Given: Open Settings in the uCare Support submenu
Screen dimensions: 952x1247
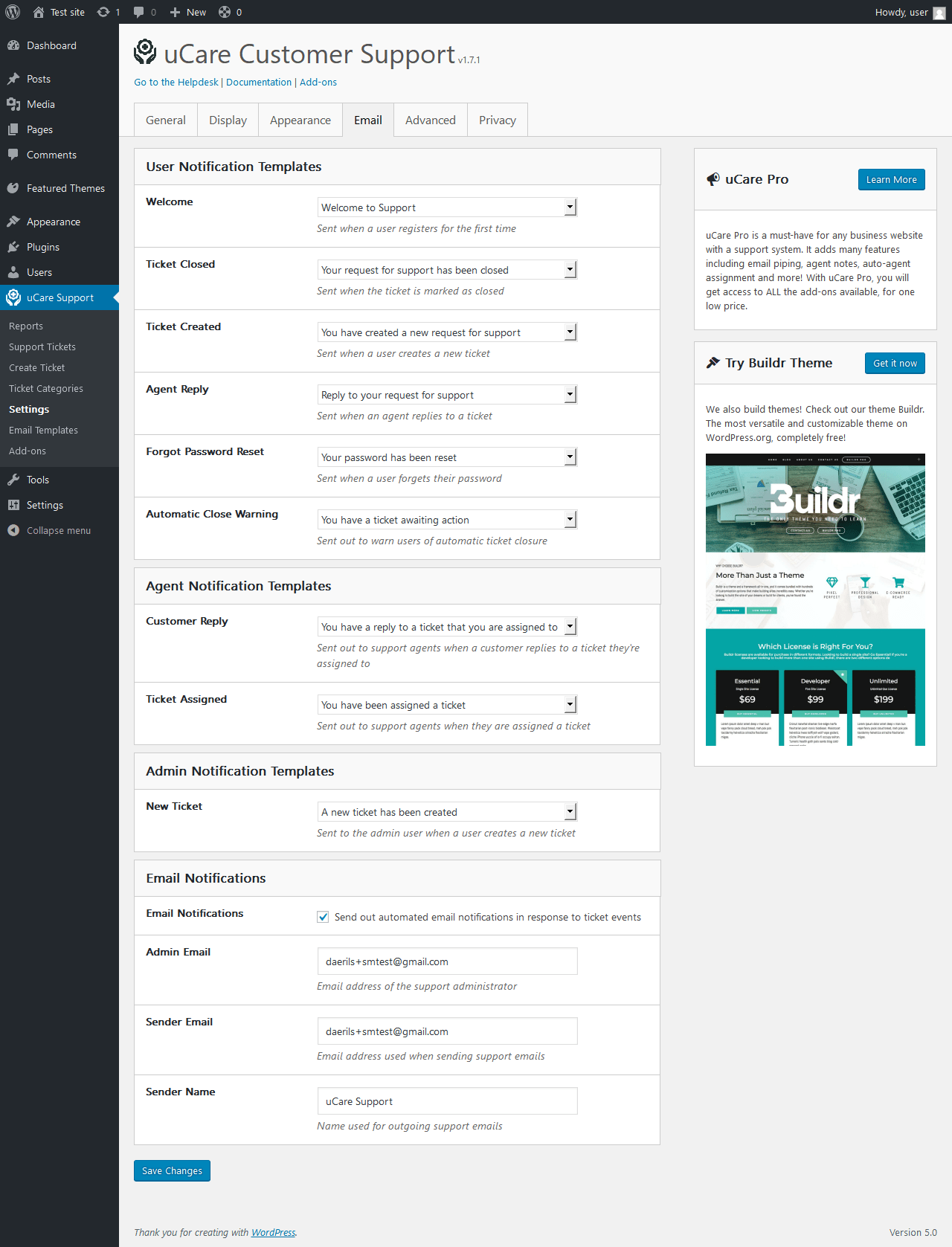Looking at the screenshot, I should tap(29, 409).
